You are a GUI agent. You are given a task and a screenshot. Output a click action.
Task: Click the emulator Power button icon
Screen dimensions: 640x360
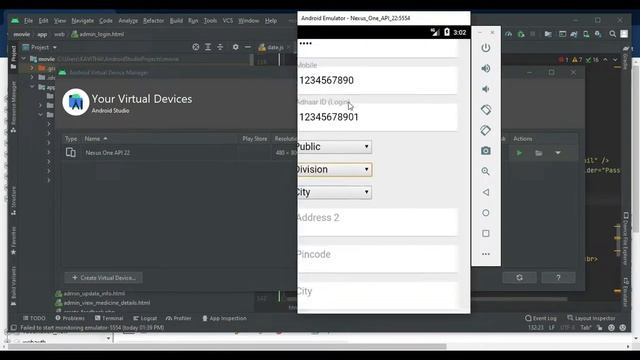click(x=486, y=48)
